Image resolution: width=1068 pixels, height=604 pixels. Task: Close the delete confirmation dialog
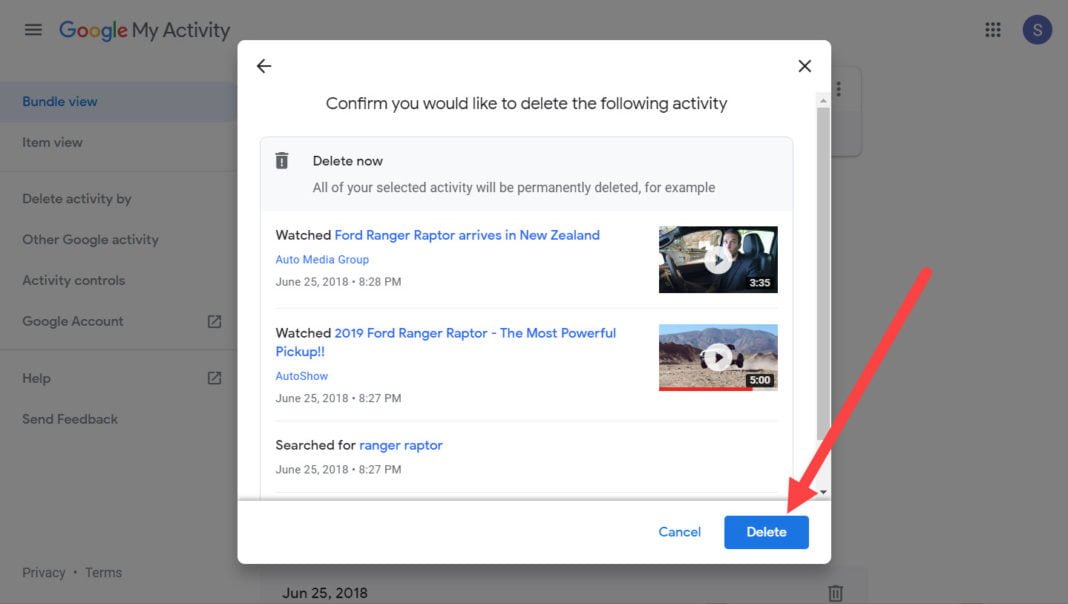[x=804, y=66]
